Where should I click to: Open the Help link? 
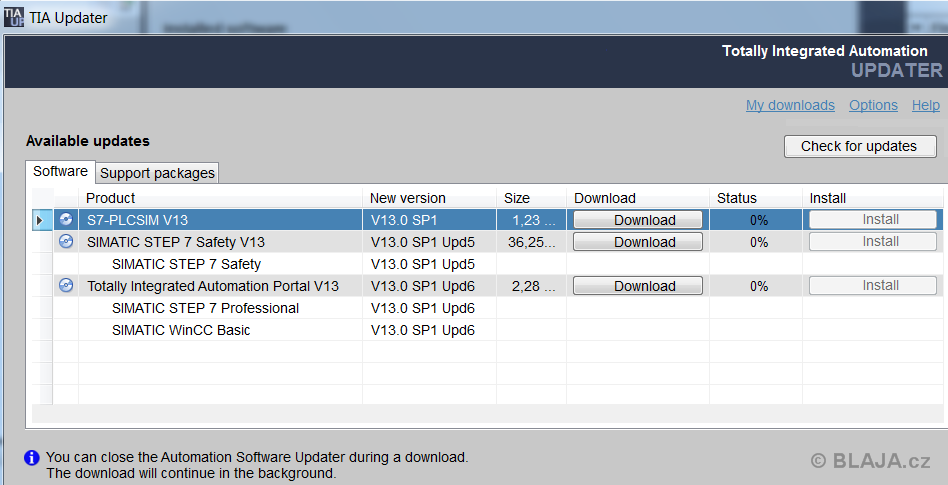926,105
